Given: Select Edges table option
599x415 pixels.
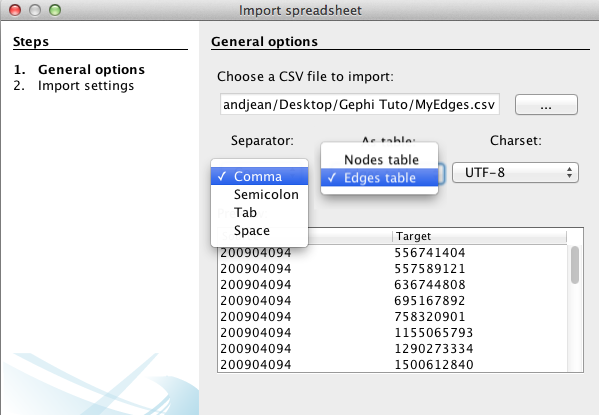Looking at the screenshot, I should 379,178.
